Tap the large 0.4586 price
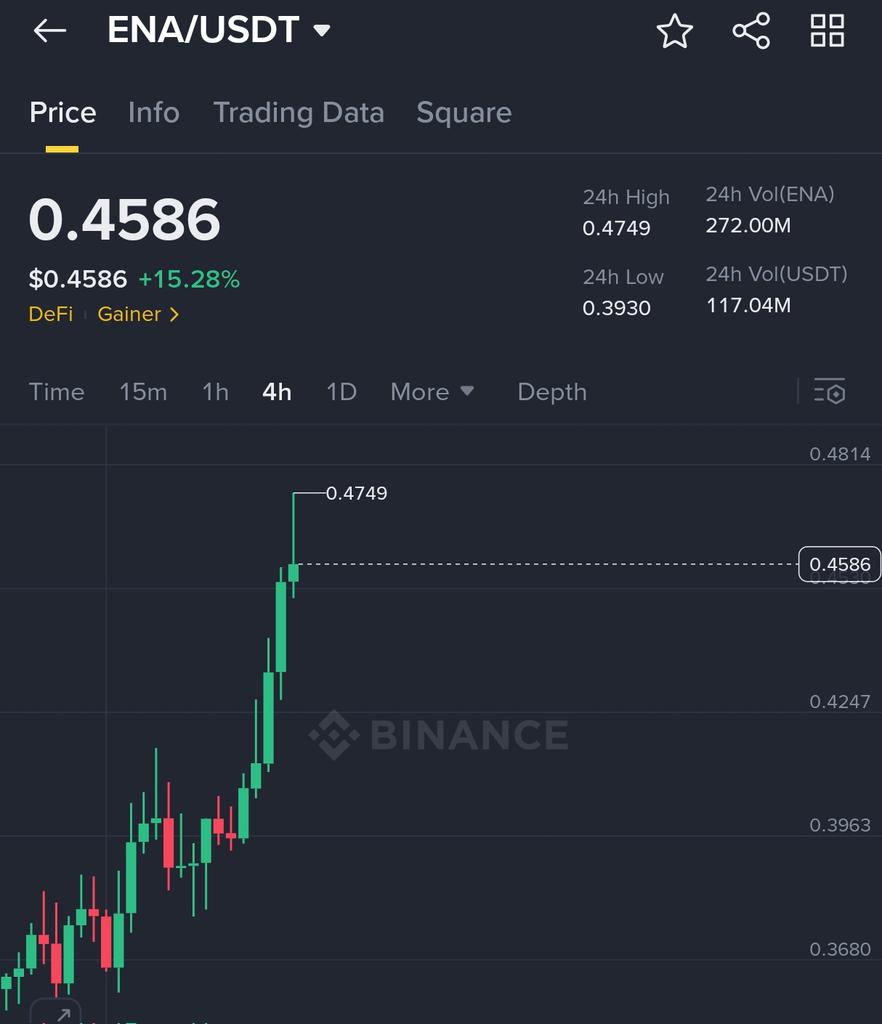Screen dimensions: 882x1024 [125, 219]
